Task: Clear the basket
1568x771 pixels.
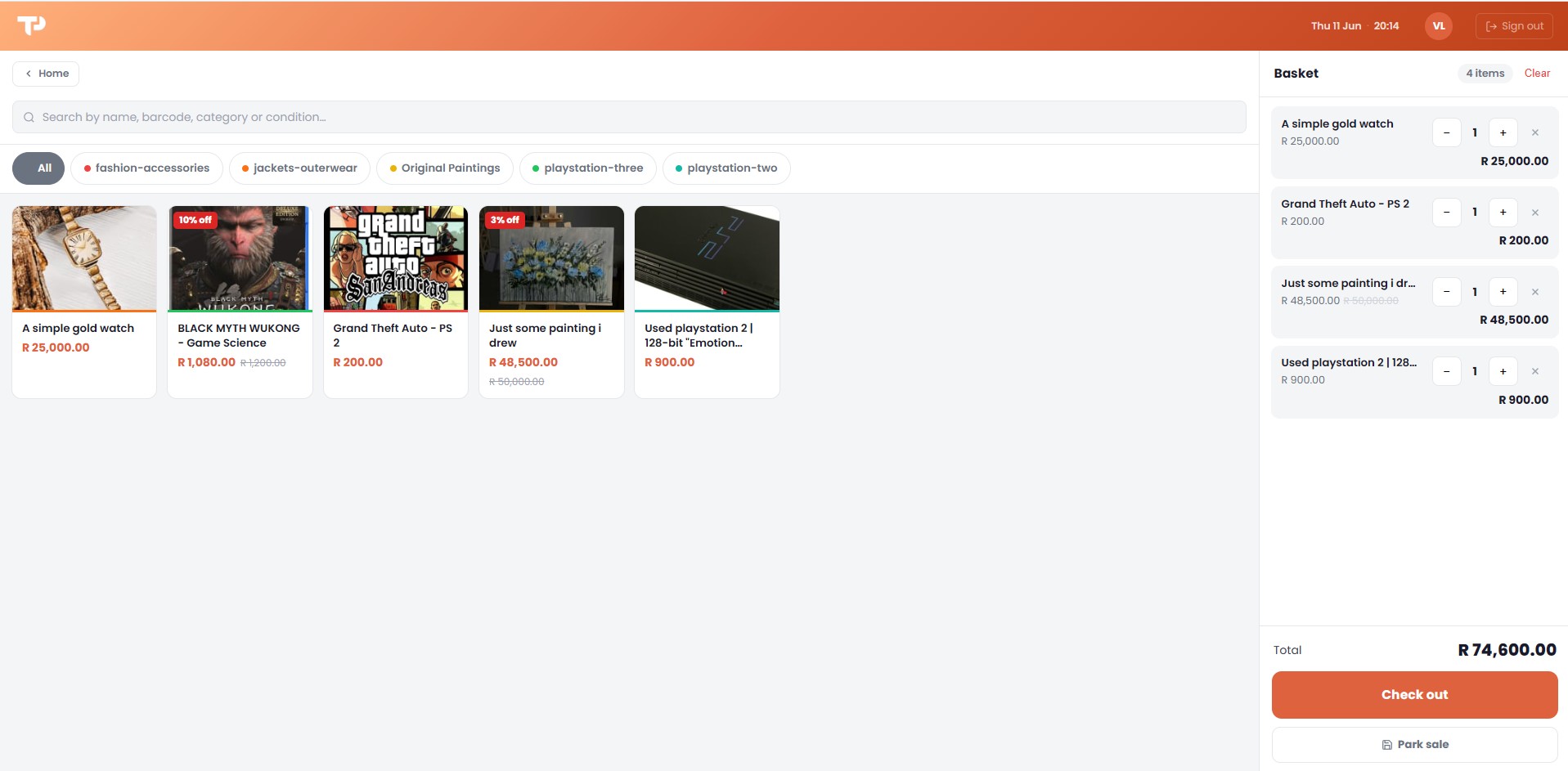Action: click(1537, 74)
